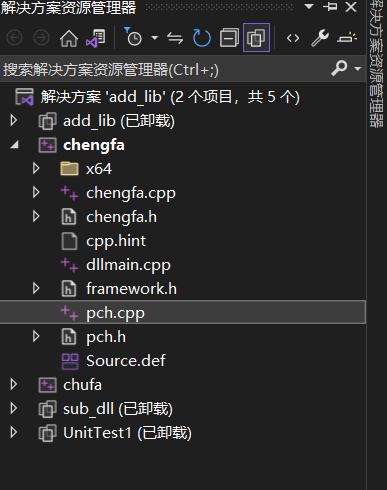Open pending changes filter dropdown arrow
This screenshot has width=387, height=490.
click(x=154, y=38)
